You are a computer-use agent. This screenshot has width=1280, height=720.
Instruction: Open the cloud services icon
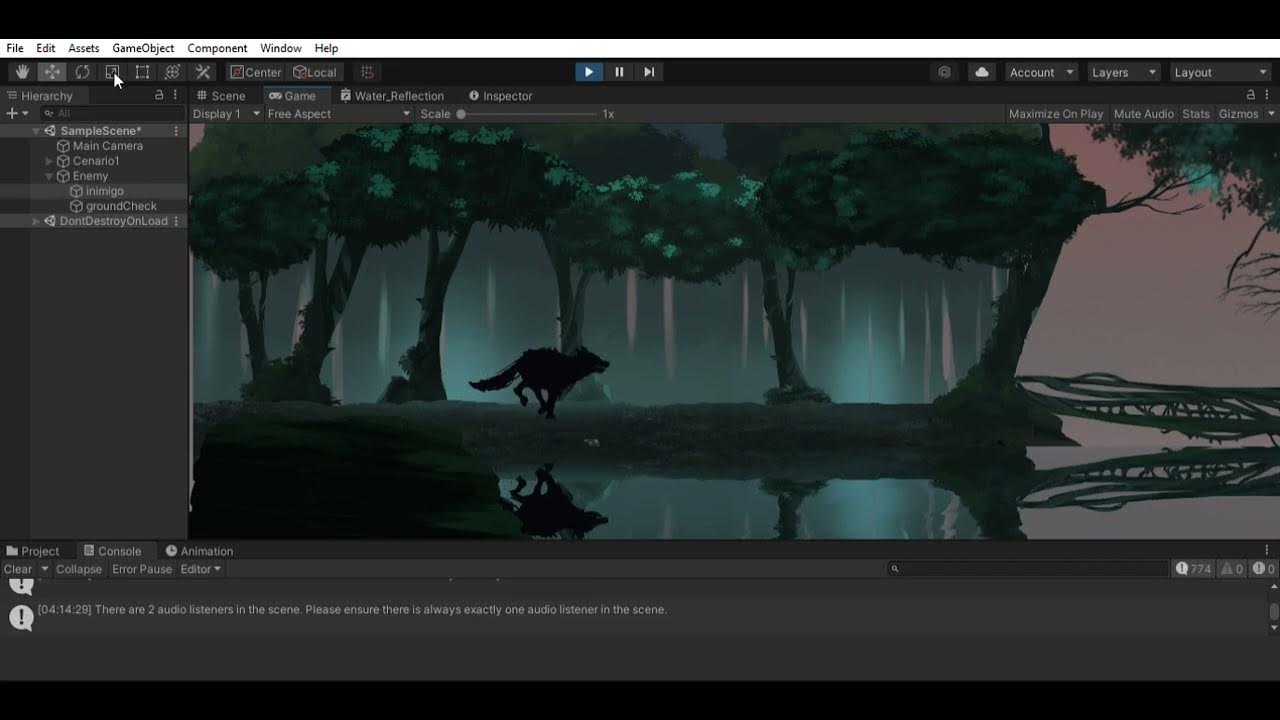(982, 72)
